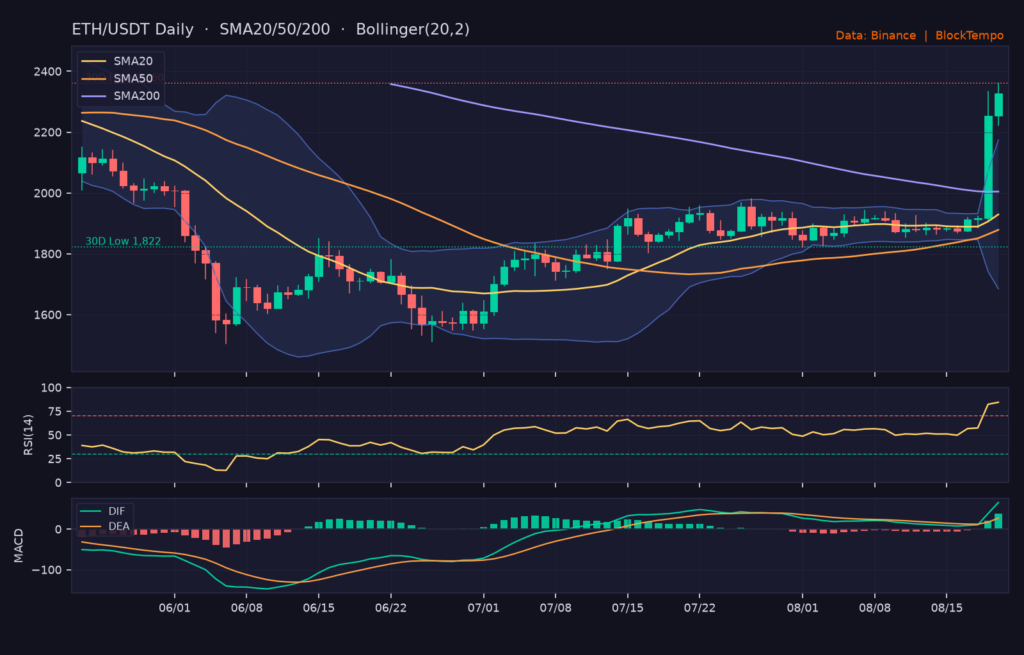The image size is (1024, 655).
Task: Click the 06/08 date label
Action: (x=246, y=608)
